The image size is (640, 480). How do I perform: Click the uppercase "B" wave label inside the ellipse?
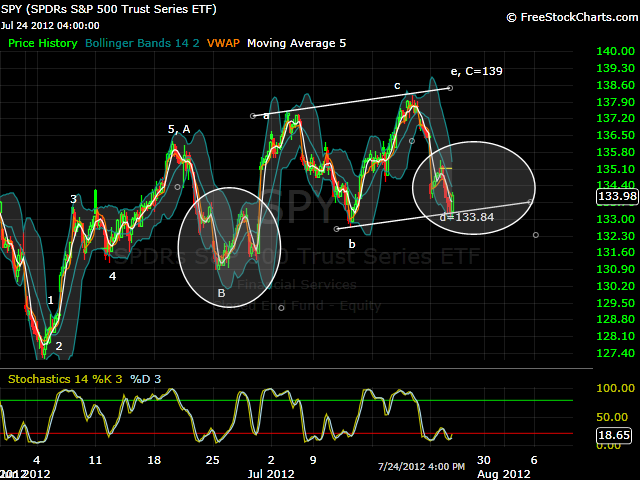[x=221, y=293]
